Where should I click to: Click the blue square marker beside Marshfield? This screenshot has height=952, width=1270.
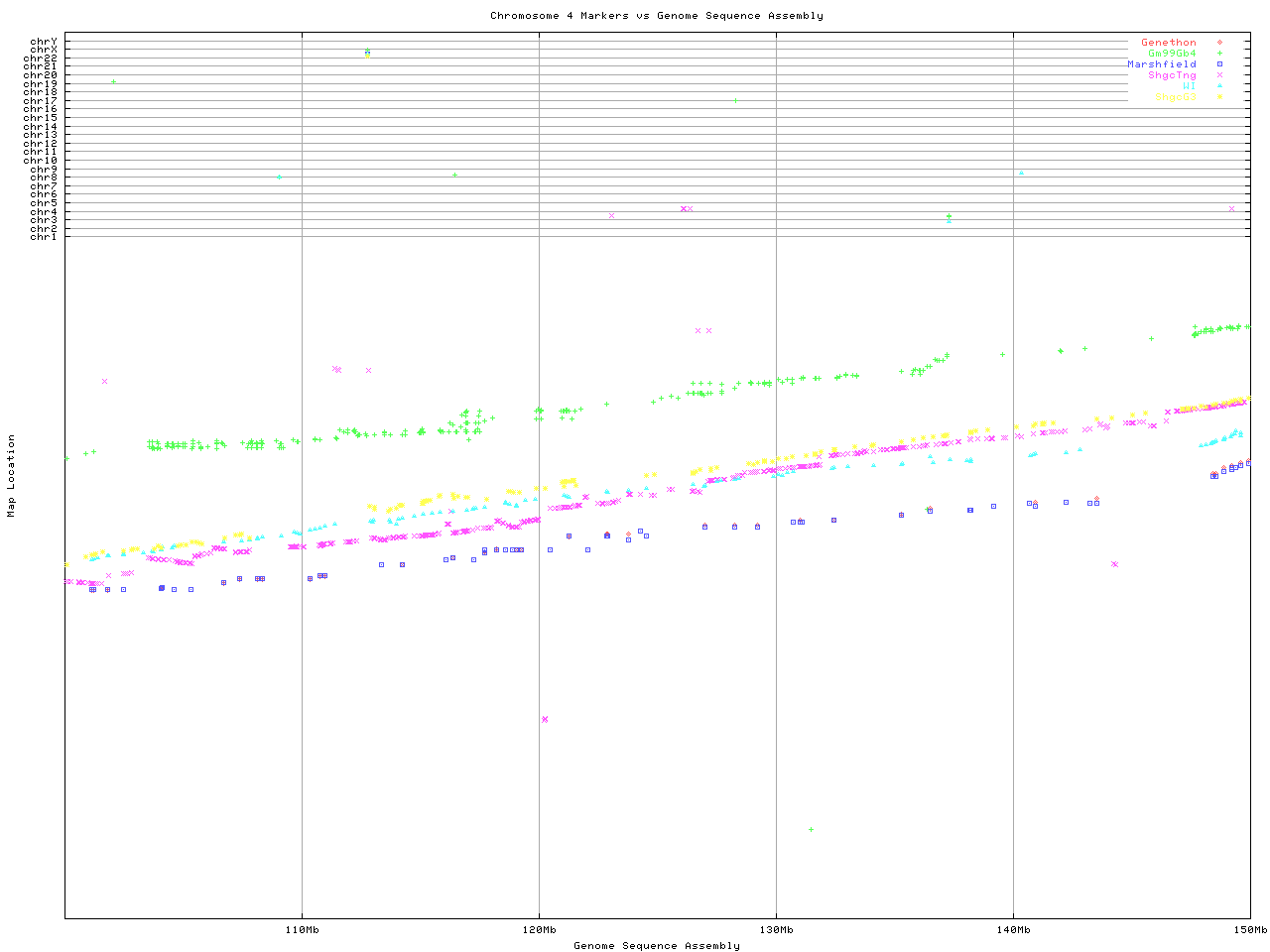point(1219,64)
